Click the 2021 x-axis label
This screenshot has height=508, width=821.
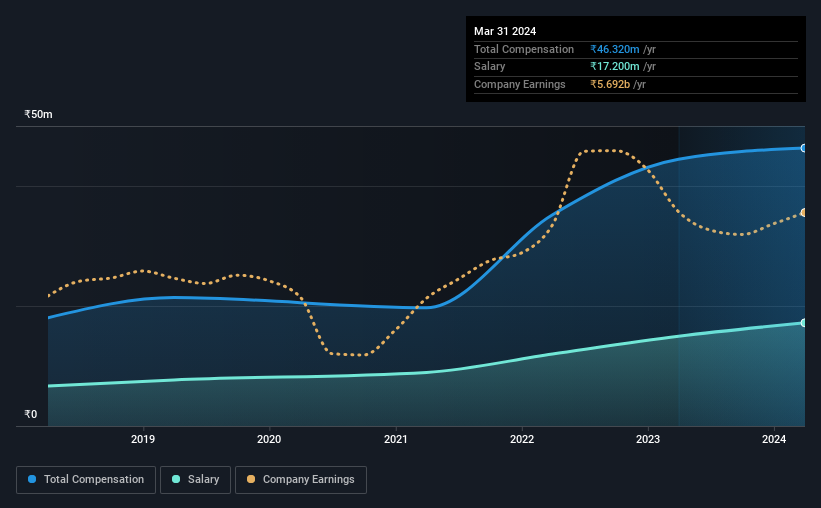(x=395, y=439)
